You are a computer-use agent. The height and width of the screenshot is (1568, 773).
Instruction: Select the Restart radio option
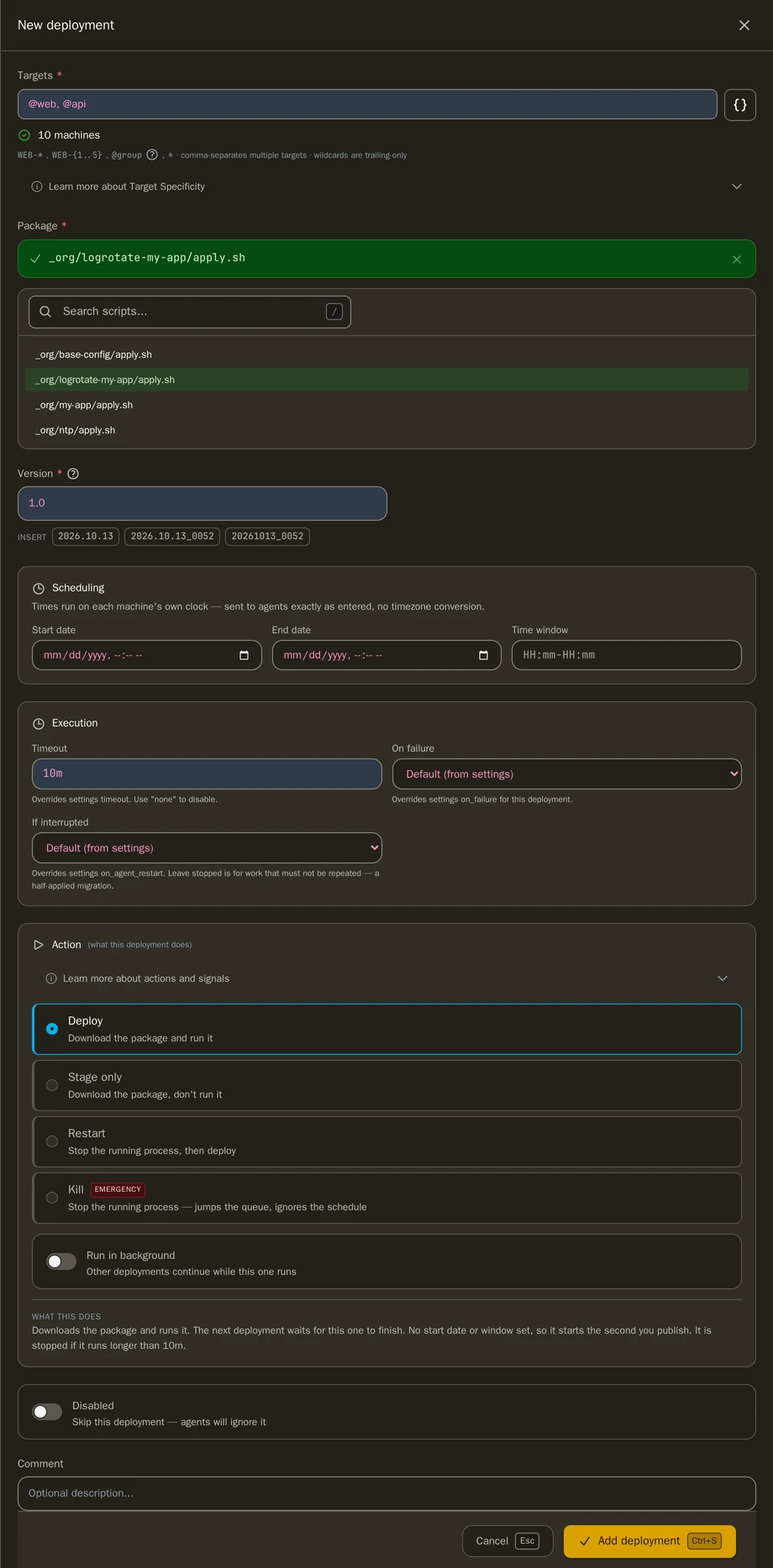coord(52,1141)
